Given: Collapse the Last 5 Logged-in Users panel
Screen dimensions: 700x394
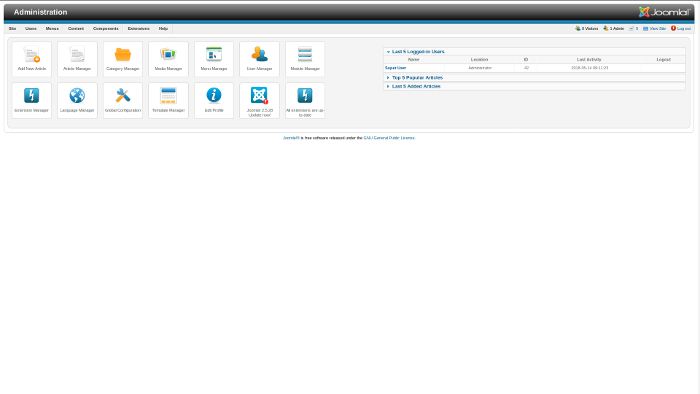Looking at the screenshot, I should click(x=418, y=52).
